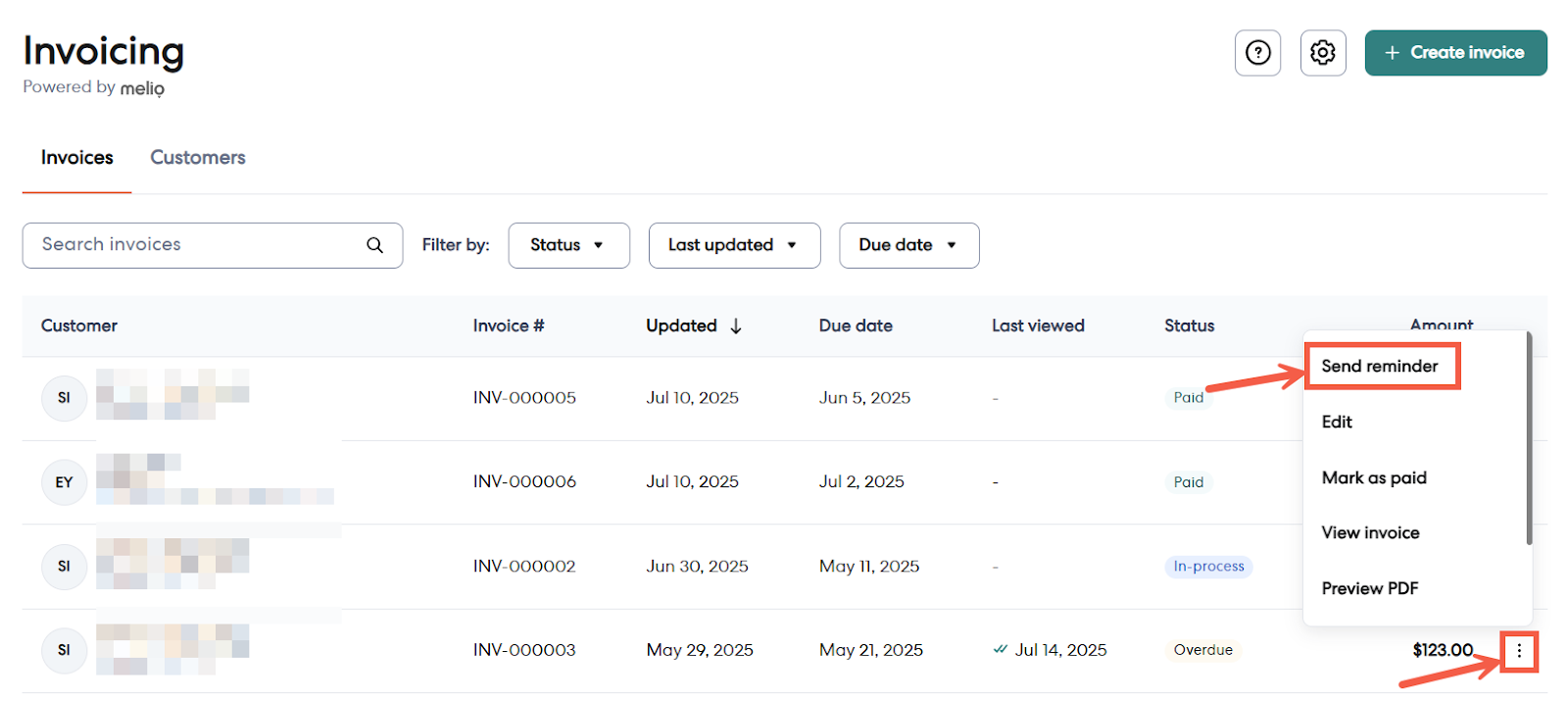
Task: Click the Search invoices input field
Action: click(x=196, y=245)
